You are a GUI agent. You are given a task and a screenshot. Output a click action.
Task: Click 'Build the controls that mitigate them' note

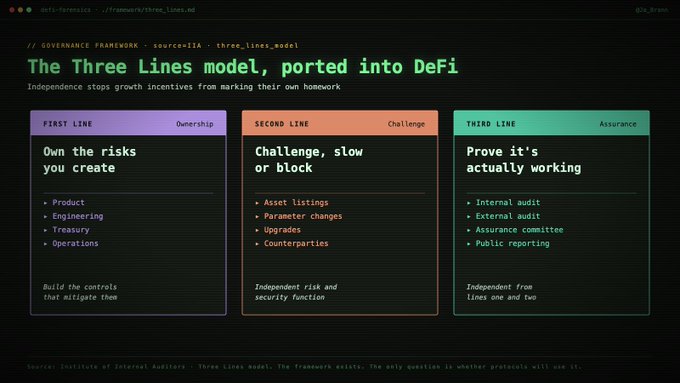80,292
